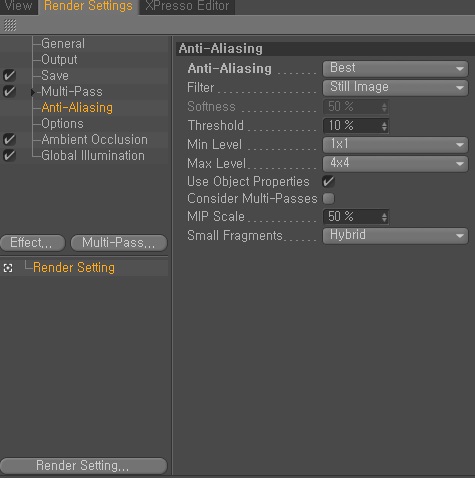
Task: Open Global Illumination settings
Action: click(x=93, y=156)
